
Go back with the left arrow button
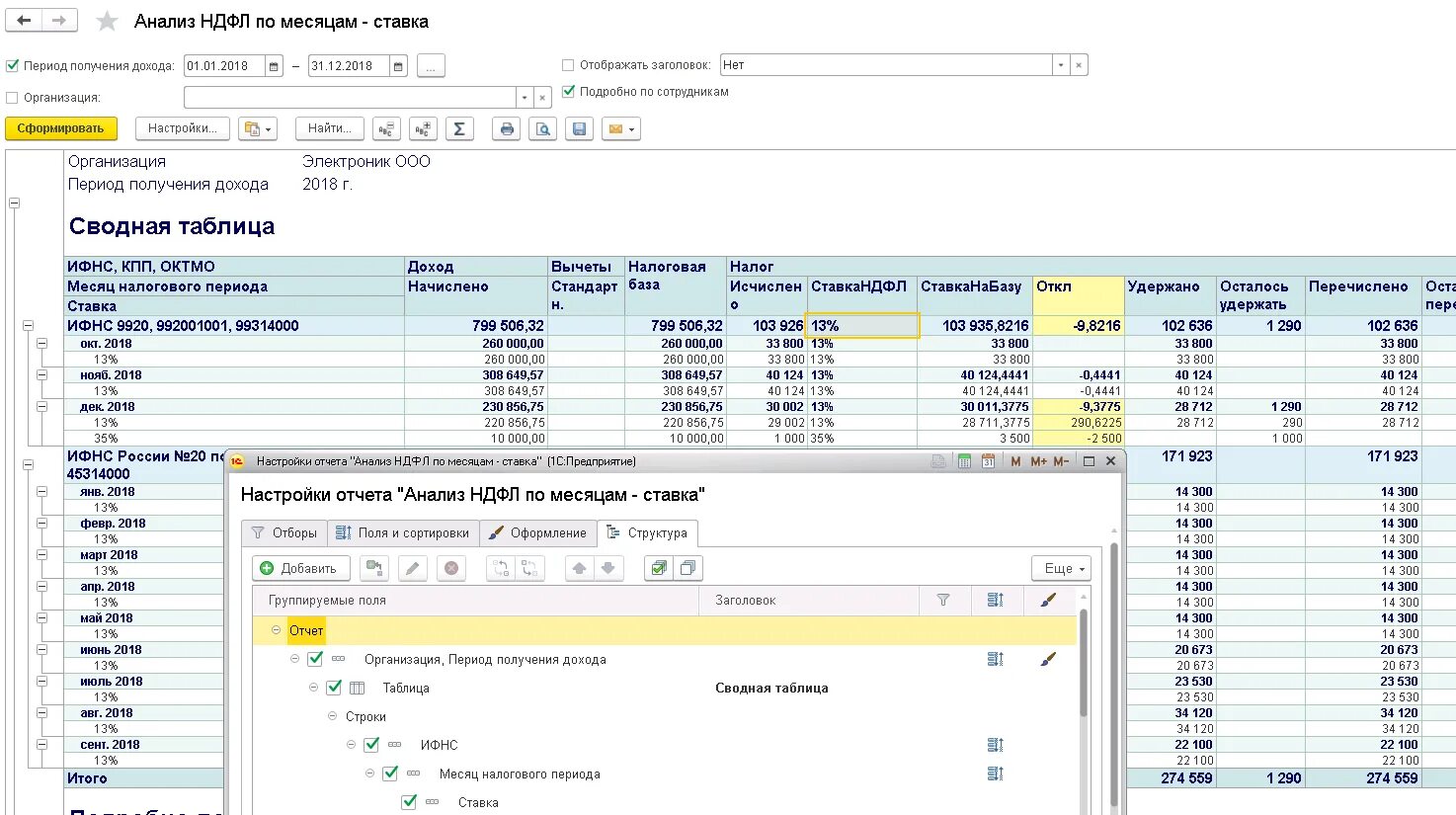coord(24,21)
